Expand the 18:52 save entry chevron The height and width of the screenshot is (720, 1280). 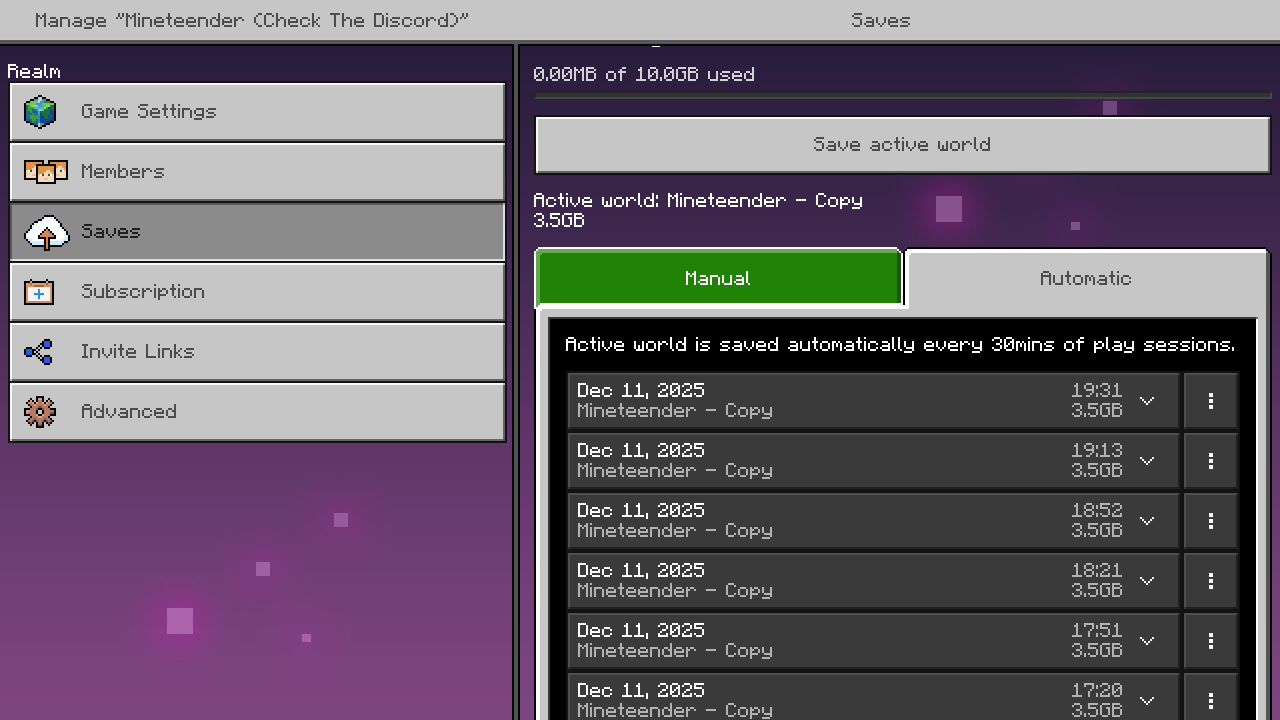click(1147, 521)
